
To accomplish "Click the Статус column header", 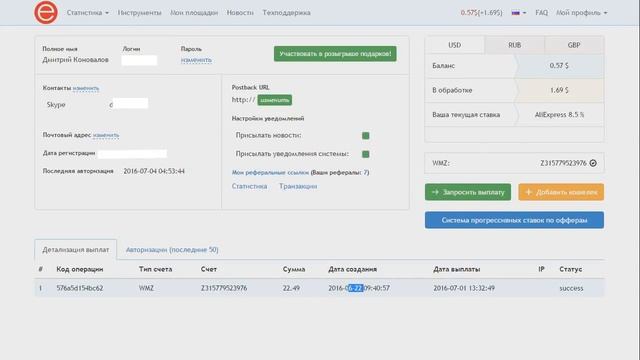I will coord(571,269).
